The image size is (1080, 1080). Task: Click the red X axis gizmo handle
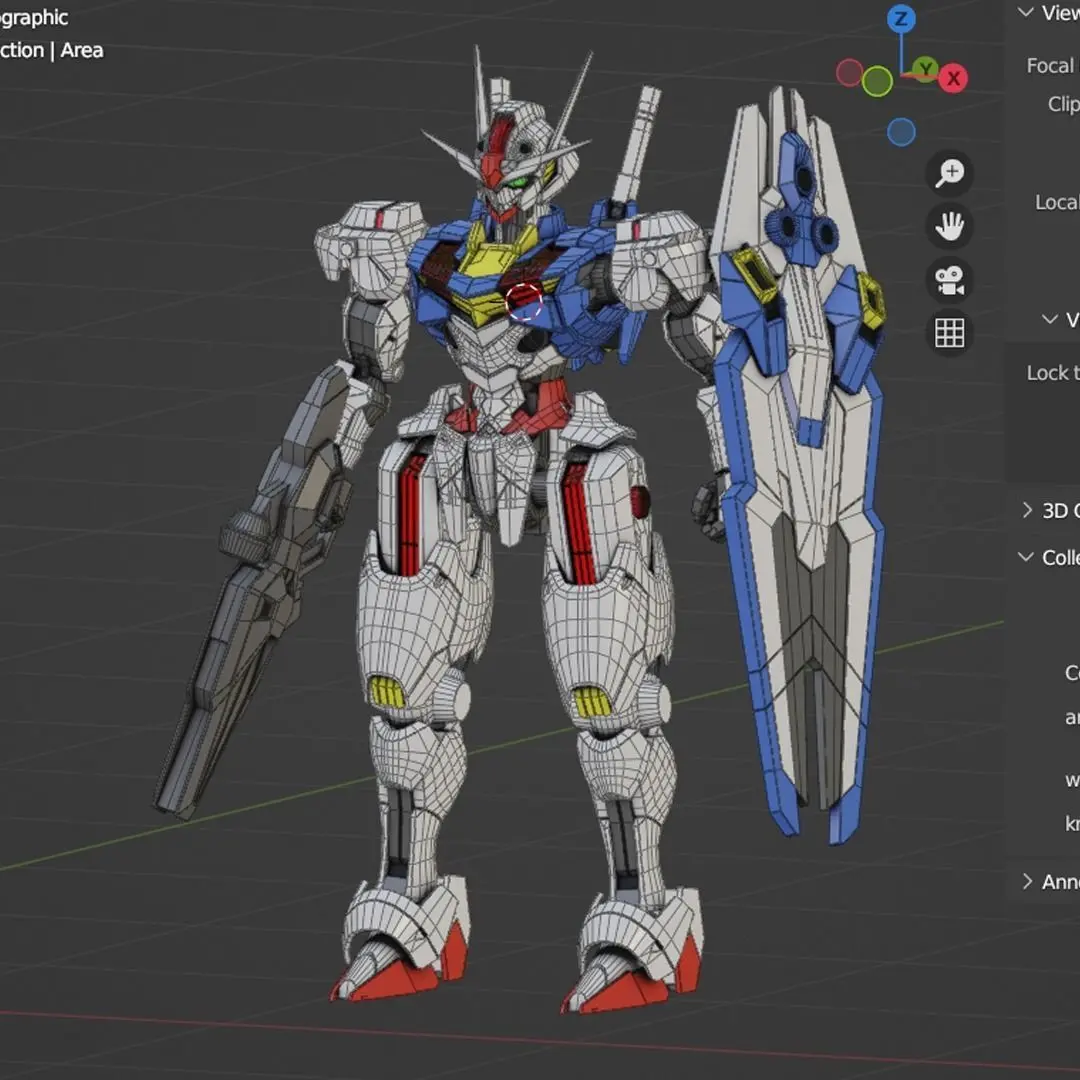click(x=953, y=79)
